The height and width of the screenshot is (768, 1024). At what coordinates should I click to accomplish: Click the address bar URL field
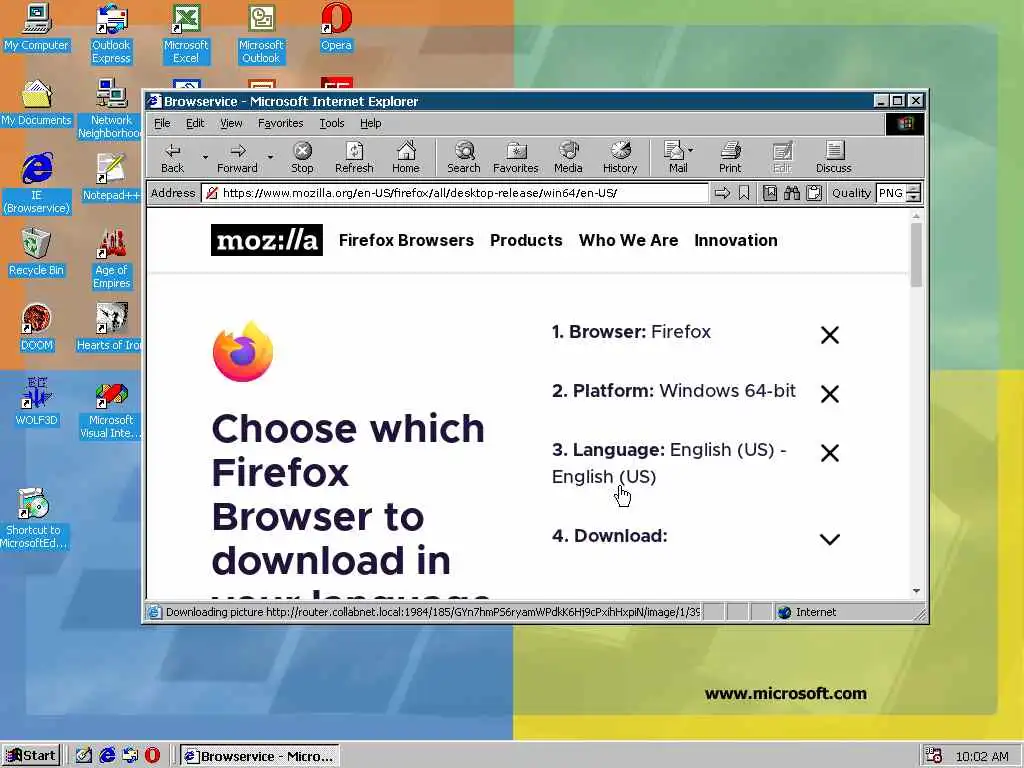coord(455,193)
